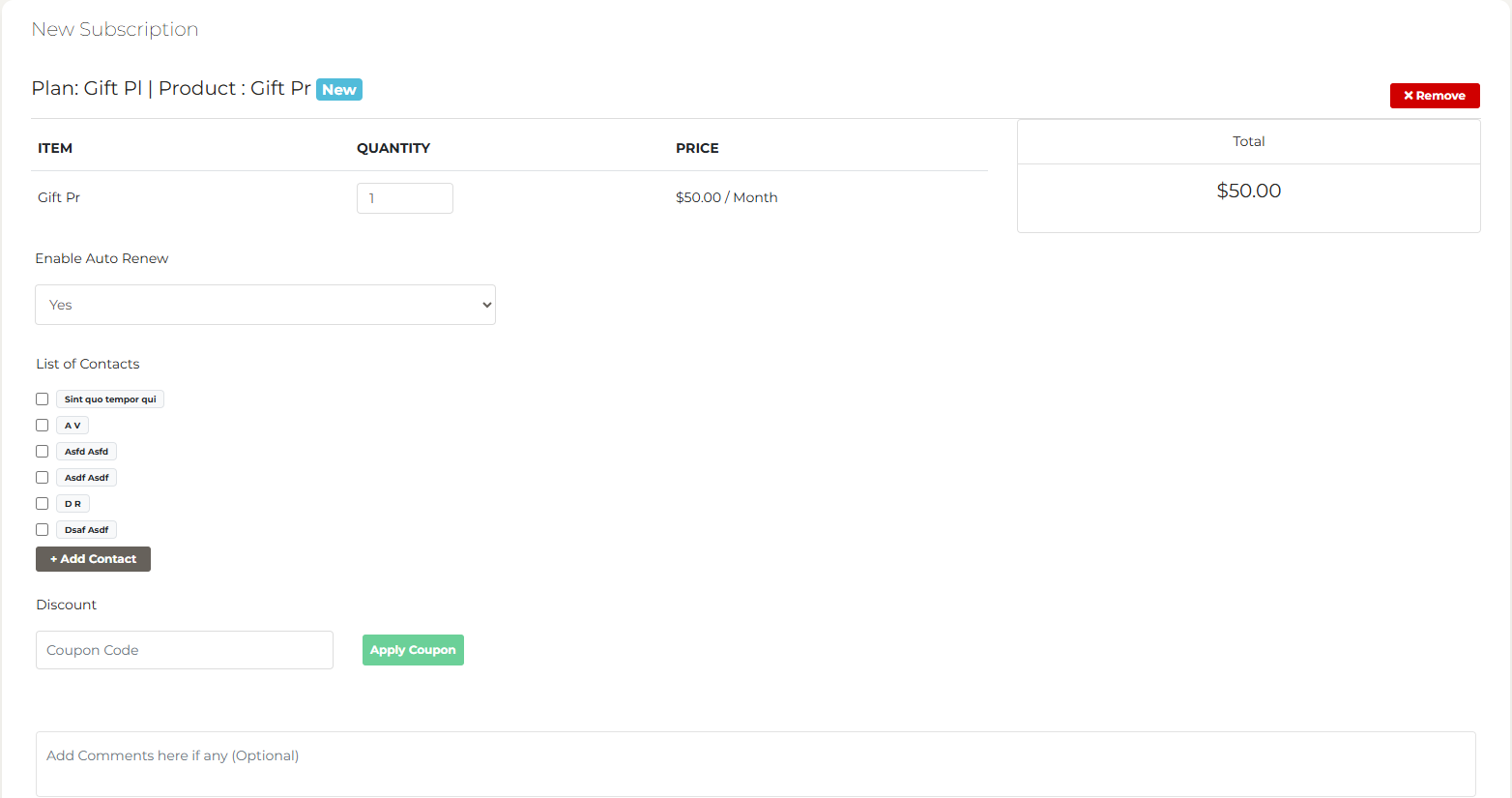
Task: Enable the Asdf Asdf contact checkbox
Action: coord(42,477)
